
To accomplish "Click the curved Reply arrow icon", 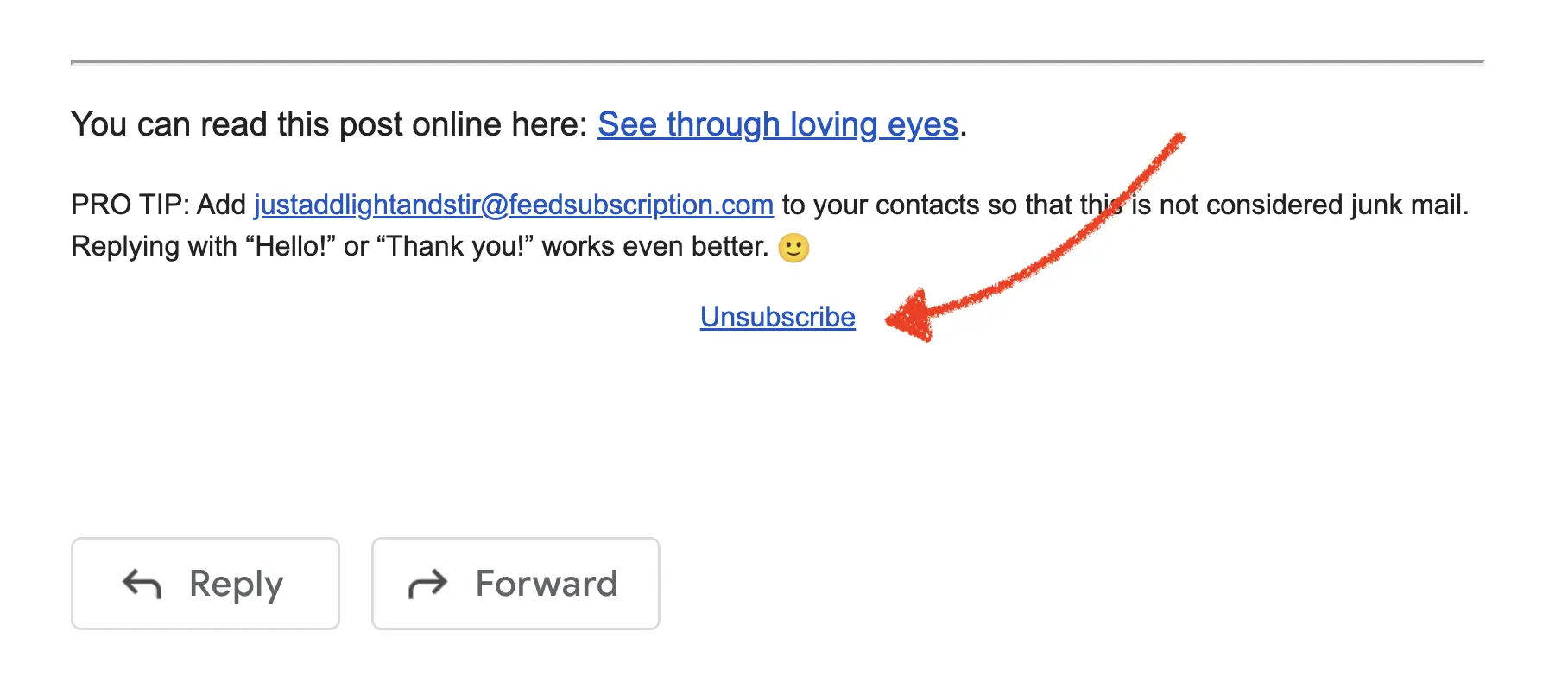I will pyautogui.click(x=142, y=584).
